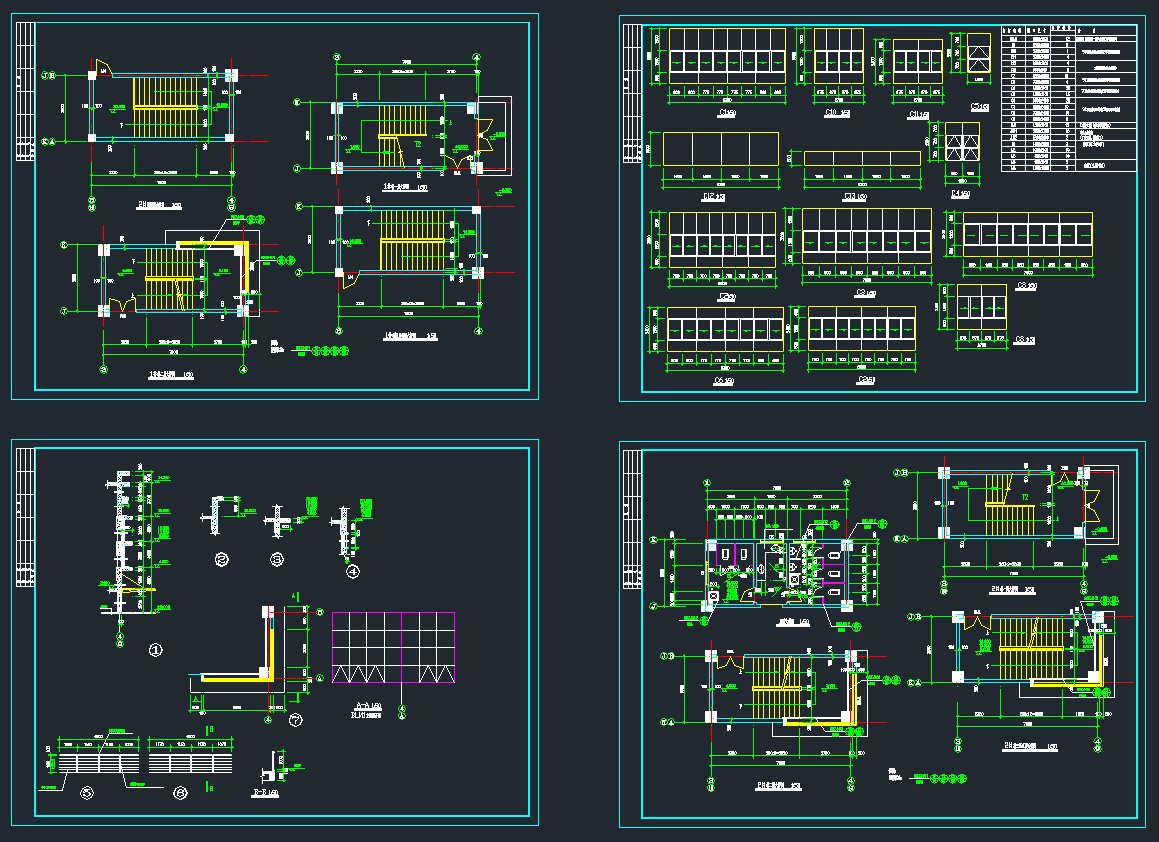Image resolution: width=1159 pixels, height=842 pixels.
Task: Click the circled number 4 detail marker
Action: 352,571
